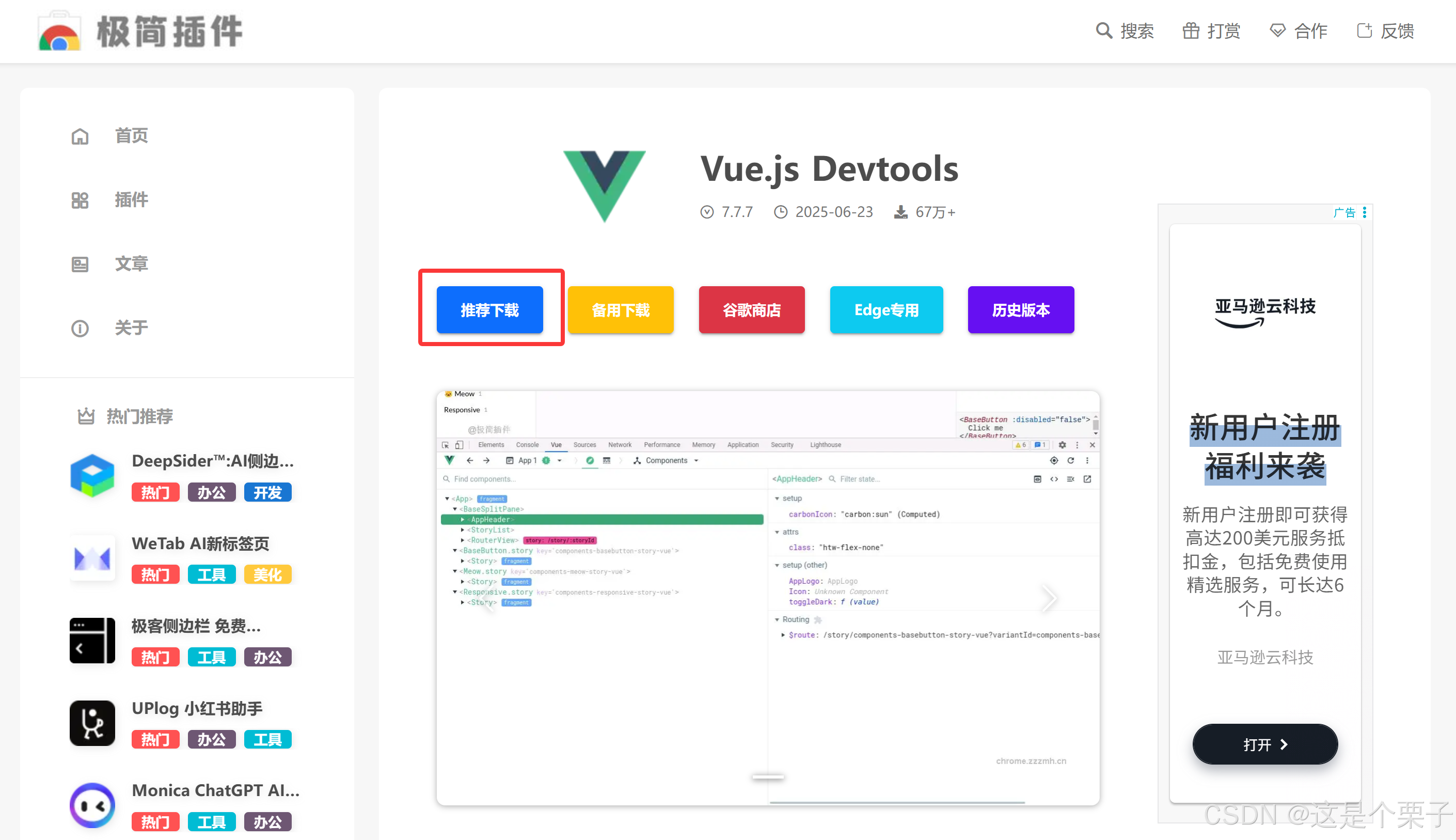
Task: Click the blue 推荐下载 button
Action: (489, 310)
